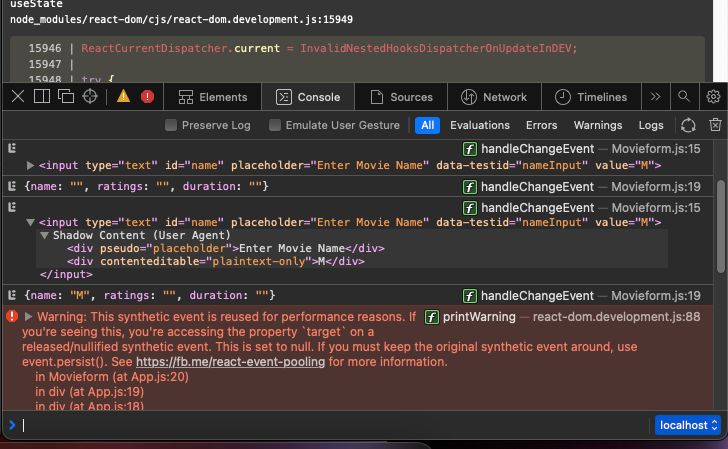Open the Network tab

[x=494, y=97]
